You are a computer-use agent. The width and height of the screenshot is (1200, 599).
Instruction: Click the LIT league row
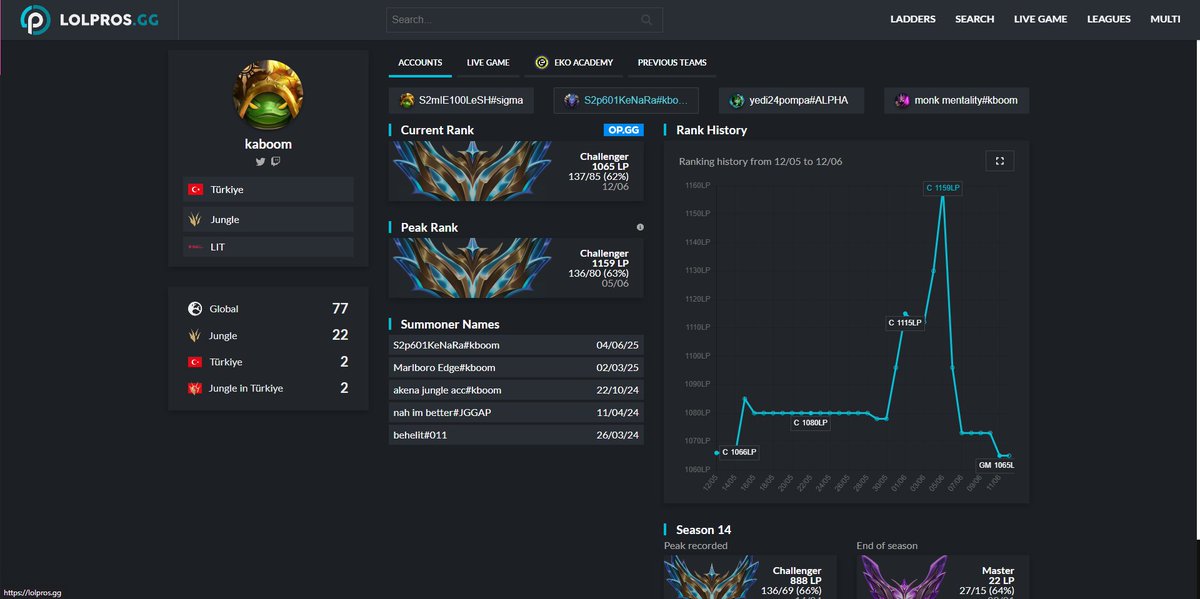(268, 247)
